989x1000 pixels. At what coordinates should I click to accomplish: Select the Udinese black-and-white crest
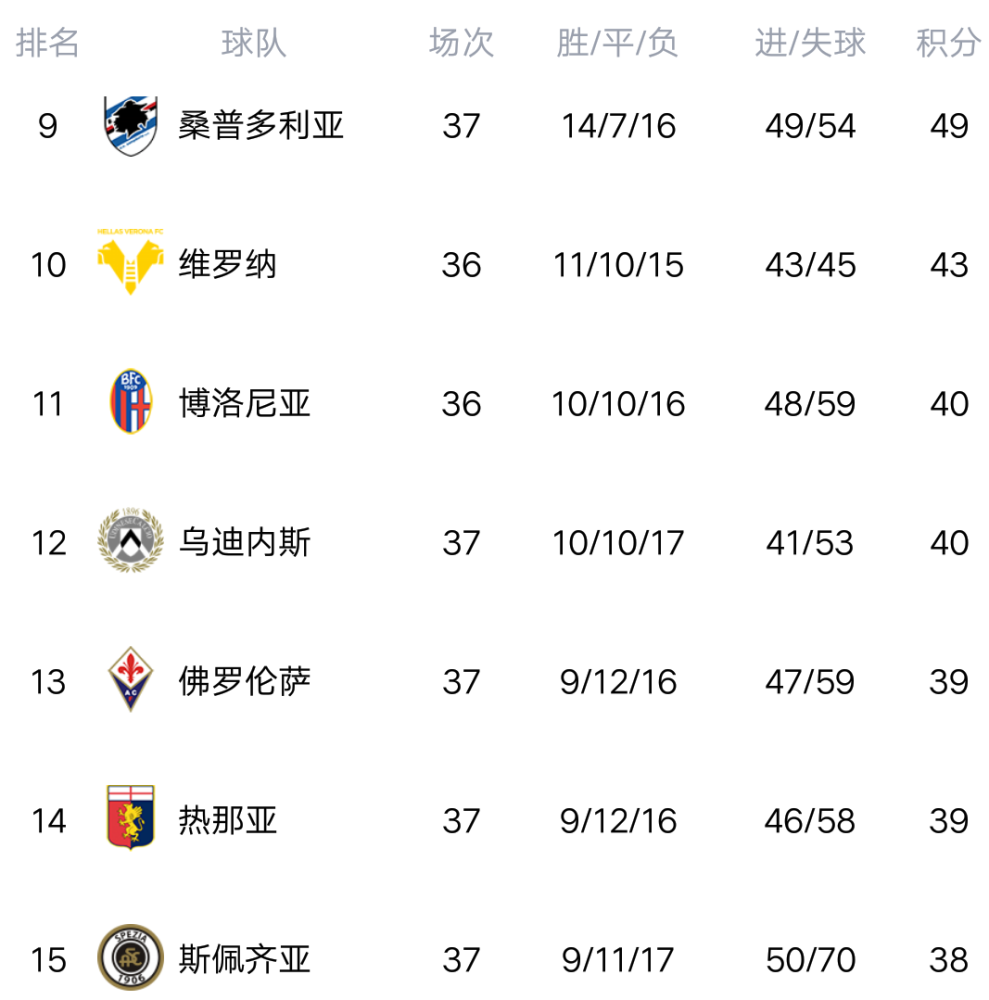pos(131,542)
